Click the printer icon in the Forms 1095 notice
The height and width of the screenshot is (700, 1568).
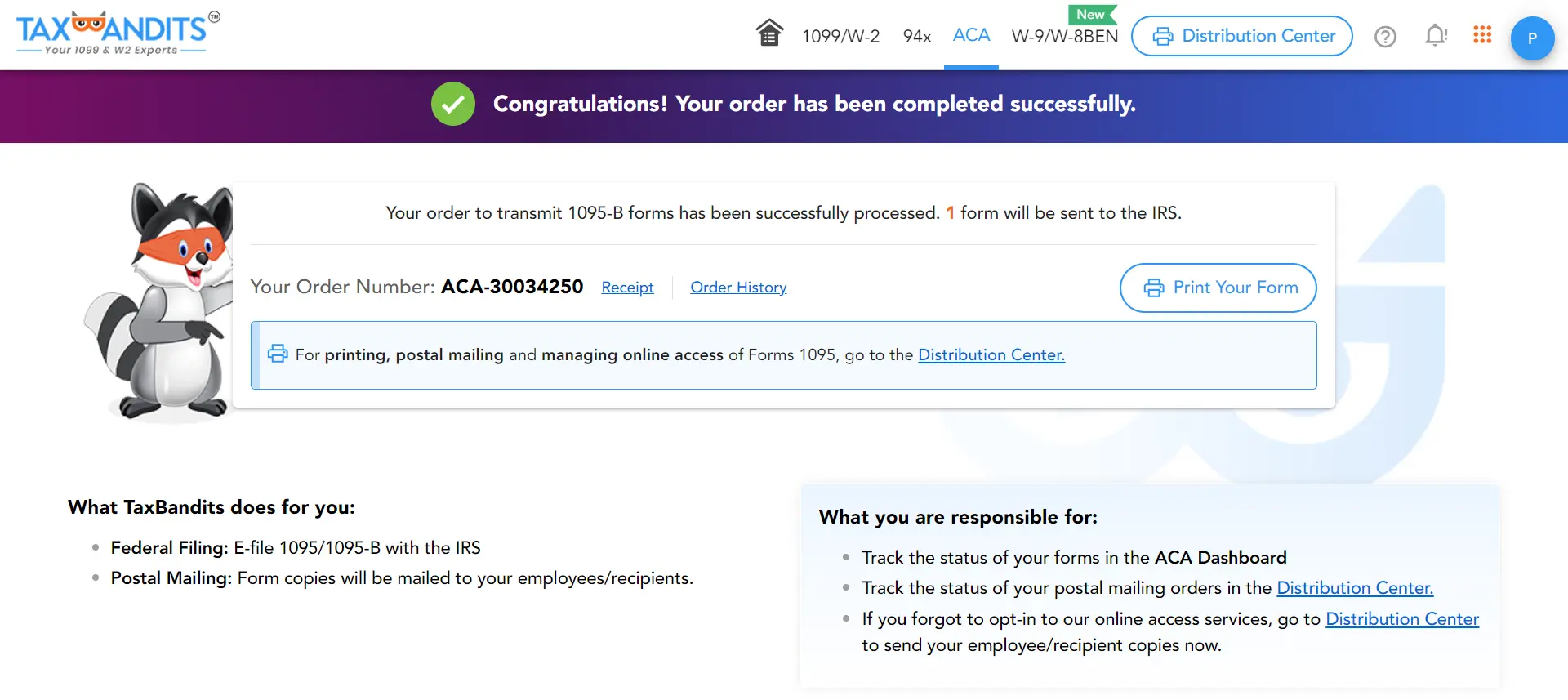tap(278, 353)
